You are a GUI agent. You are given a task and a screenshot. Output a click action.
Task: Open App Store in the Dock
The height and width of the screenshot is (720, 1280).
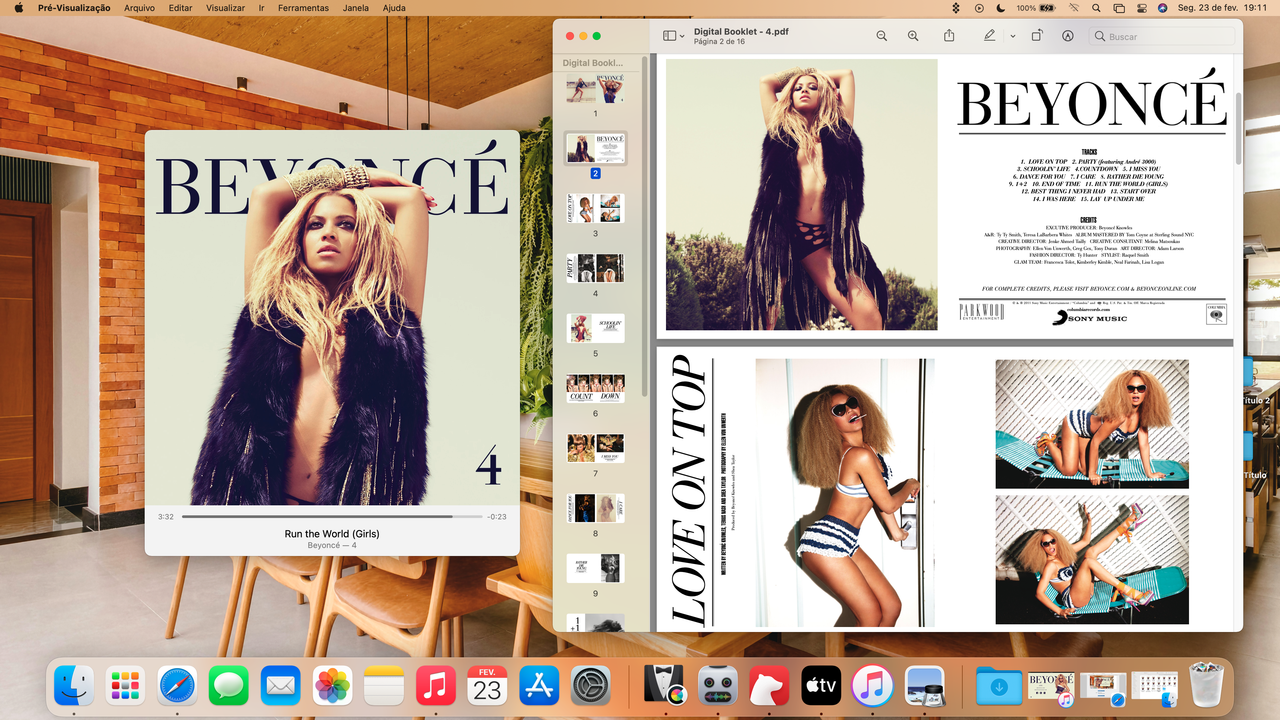pyautogui.click(x=539, y=685)
